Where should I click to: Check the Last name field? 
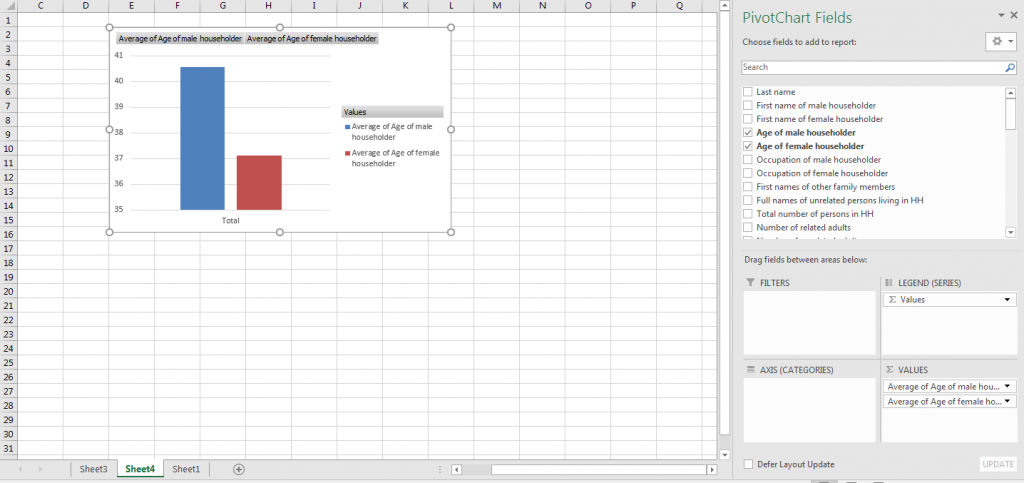point(748,92)
